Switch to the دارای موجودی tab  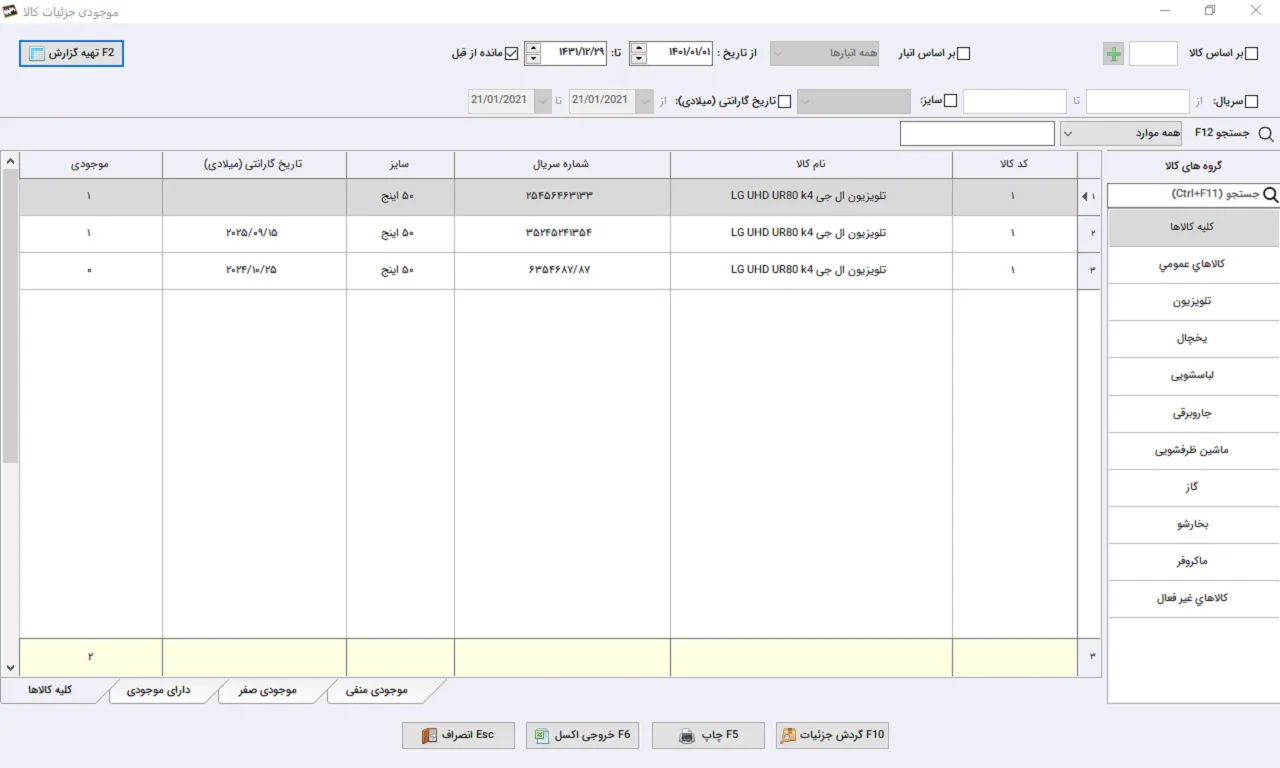click(x=158, y=690)
